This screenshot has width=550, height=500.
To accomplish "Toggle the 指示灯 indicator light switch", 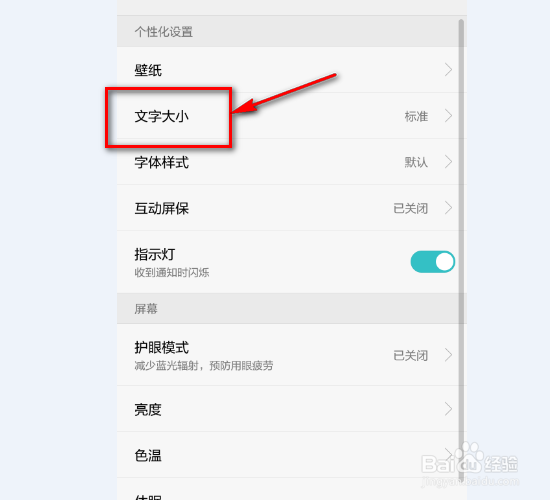I will tap(433, 262).
